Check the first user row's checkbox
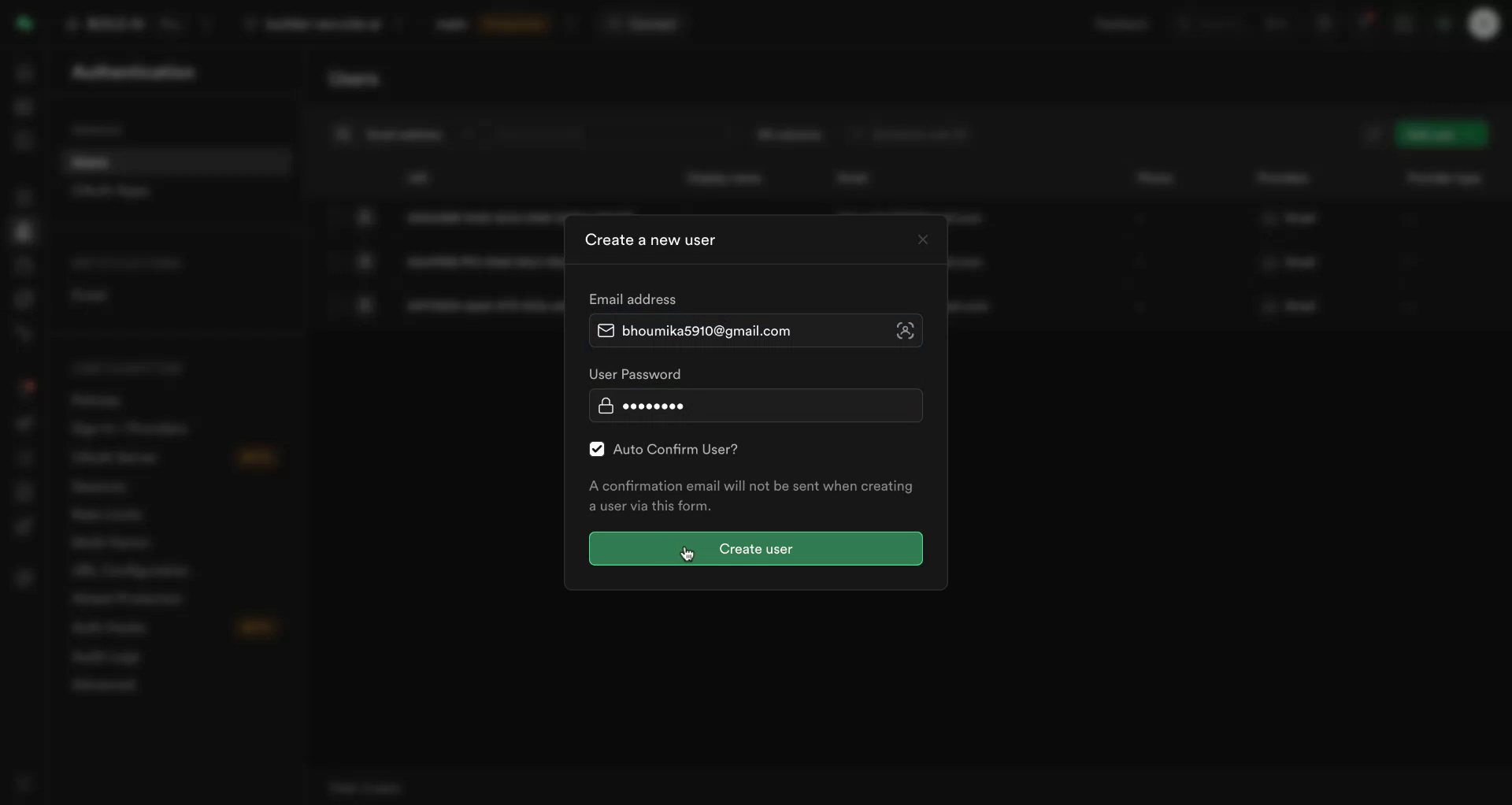The height and width of the screenshot is (805, 1512). tap(338, 217)
